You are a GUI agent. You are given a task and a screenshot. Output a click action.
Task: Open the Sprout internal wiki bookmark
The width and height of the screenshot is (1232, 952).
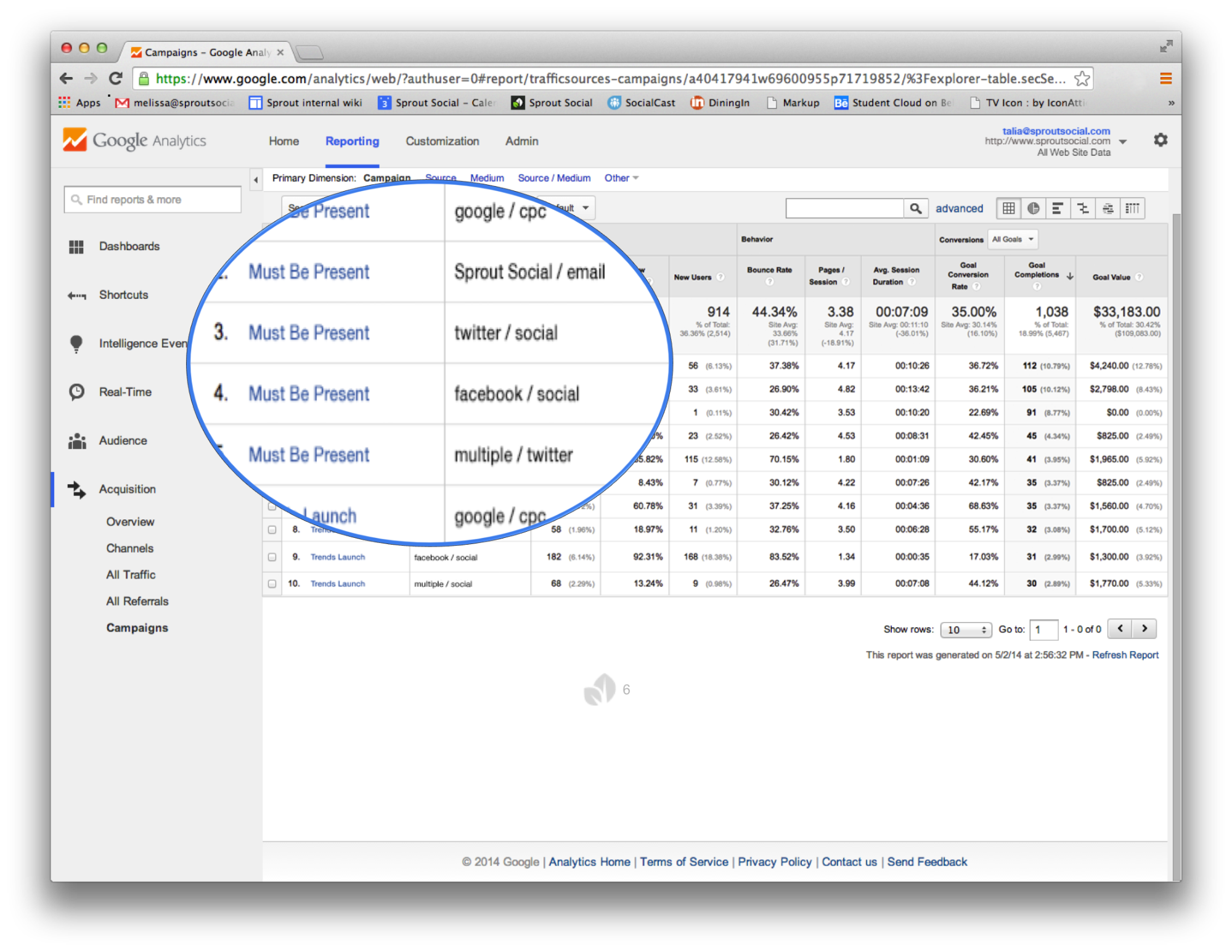(306, 103)
